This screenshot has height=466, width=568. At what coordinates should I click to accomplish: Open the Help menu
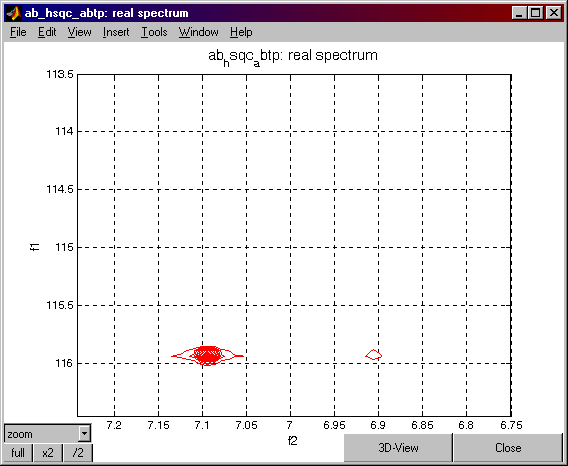(x=241, y=32)
